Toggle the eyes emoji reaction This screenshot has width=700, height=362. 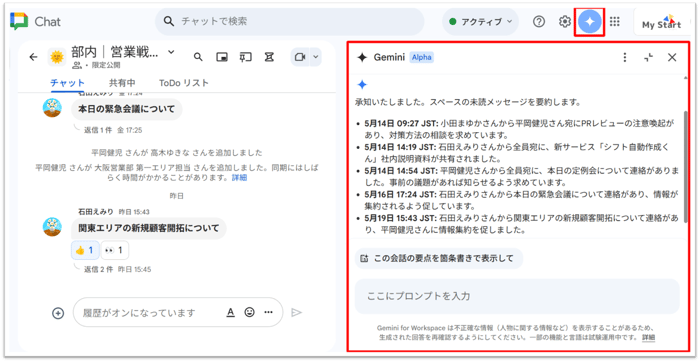pyautogui.click(x=115, y=250)
